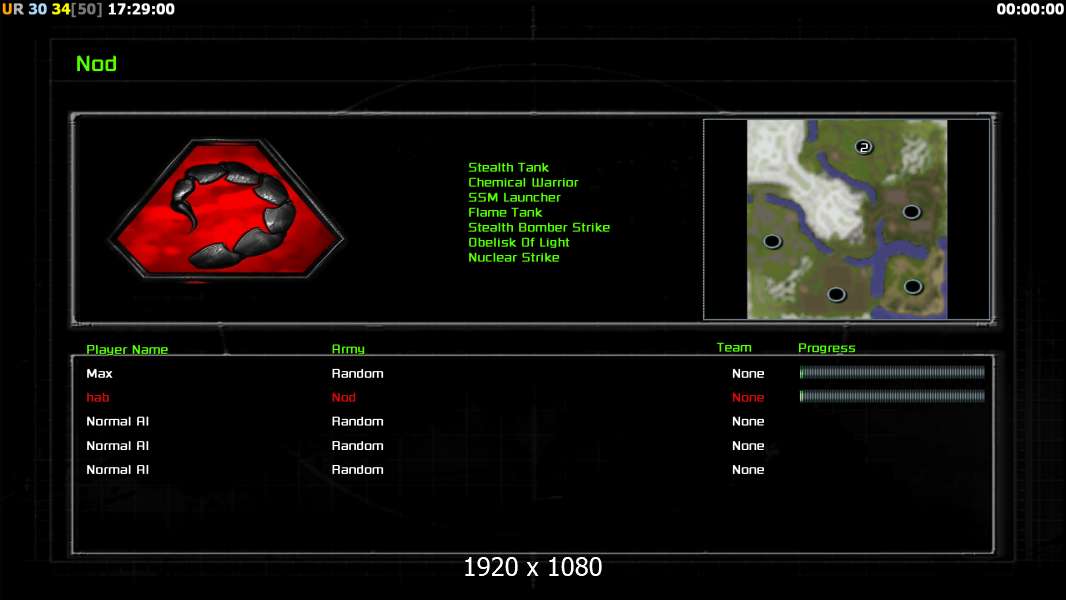Click Nuclear Strike entry
Screen dimensions: 1066x600
pos(513,257)
